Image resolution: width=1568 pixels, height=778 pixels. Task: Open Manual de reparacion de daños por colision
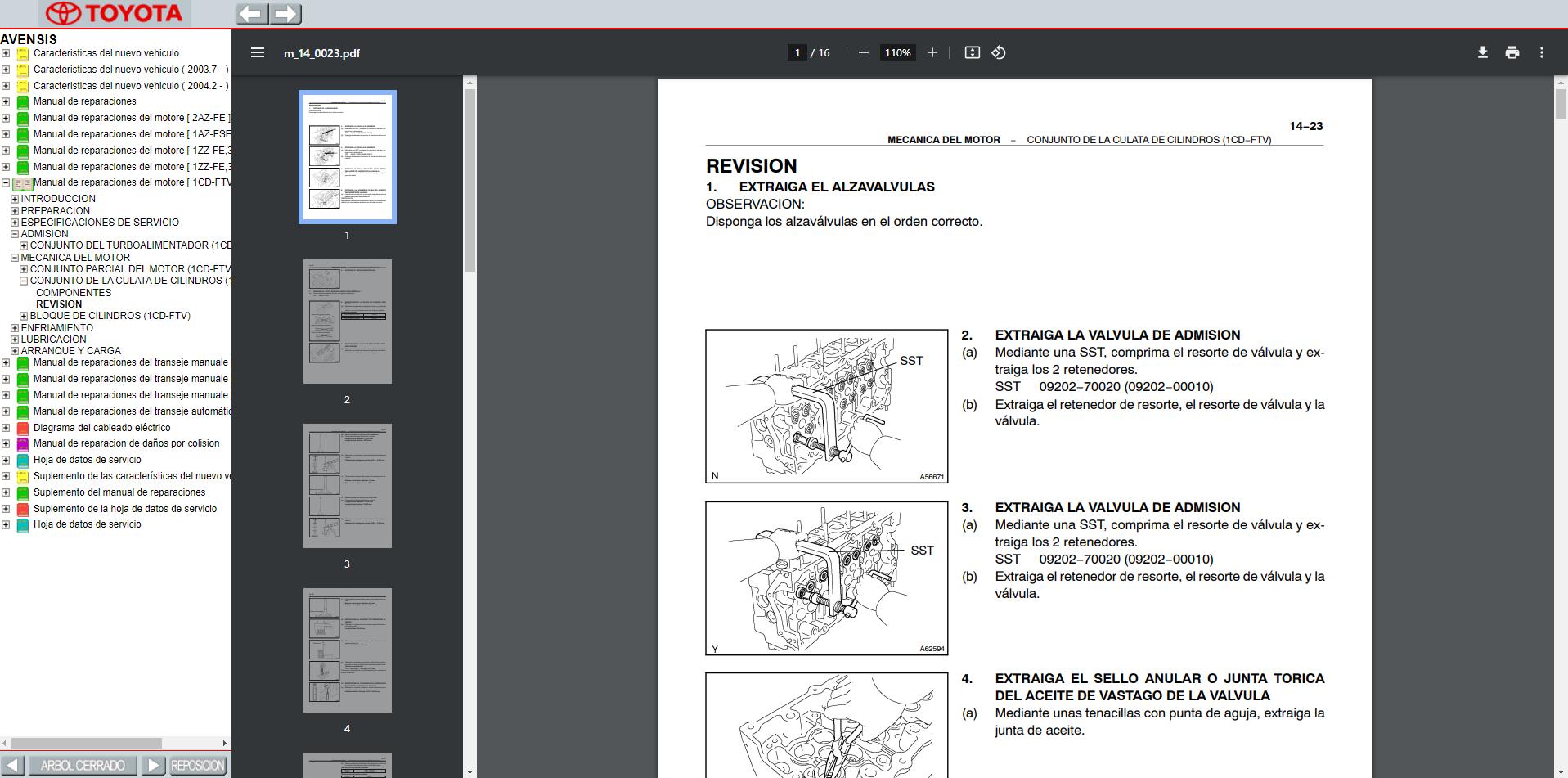[127, 443]
